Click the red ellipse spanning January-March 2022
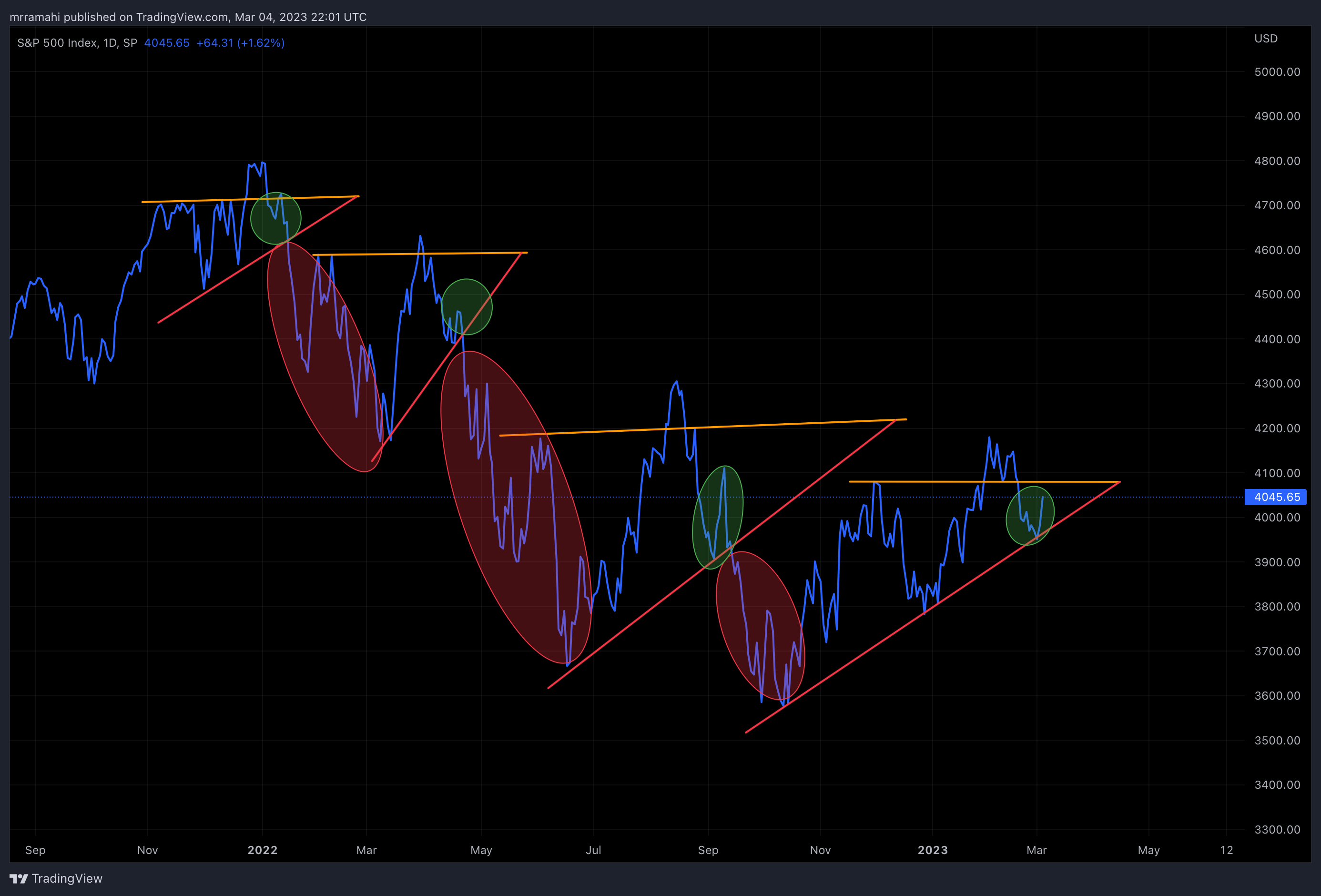Screen dimensions: 1321x896 pos(325,356)
